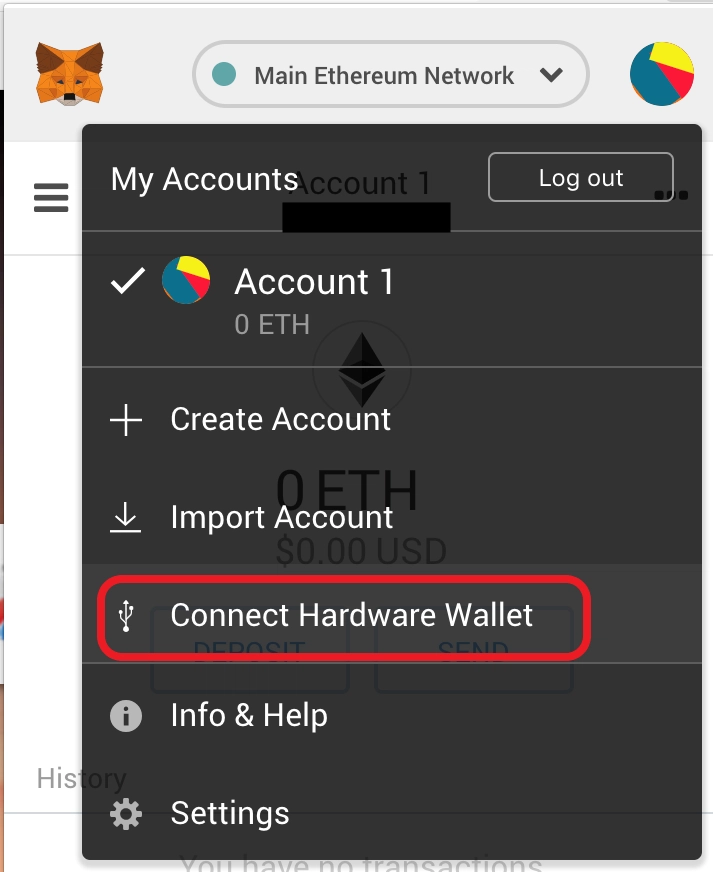Click the download arrow Import Account icon

125,517
